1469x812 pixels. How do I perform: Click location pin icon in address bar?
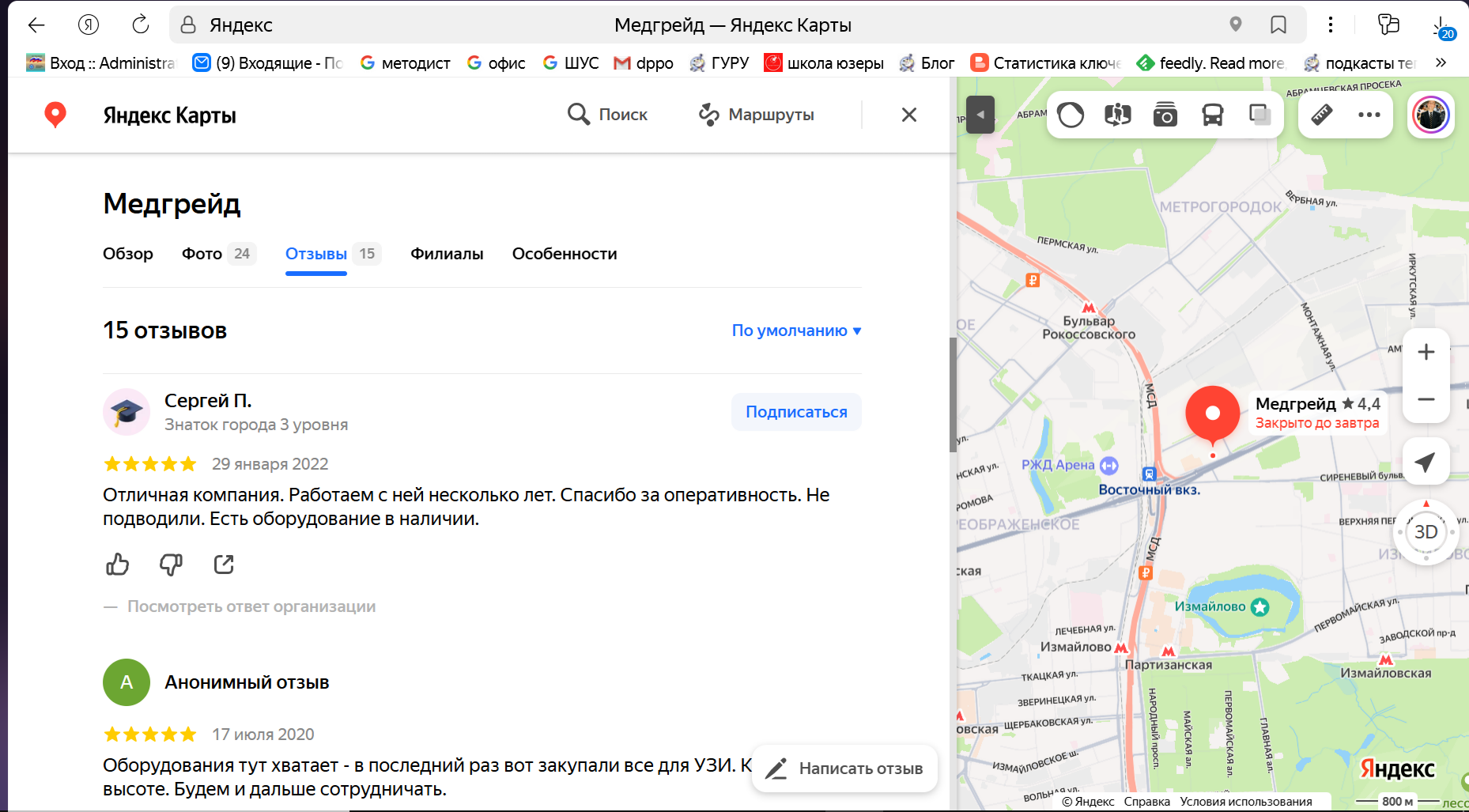pos(1236,25)
